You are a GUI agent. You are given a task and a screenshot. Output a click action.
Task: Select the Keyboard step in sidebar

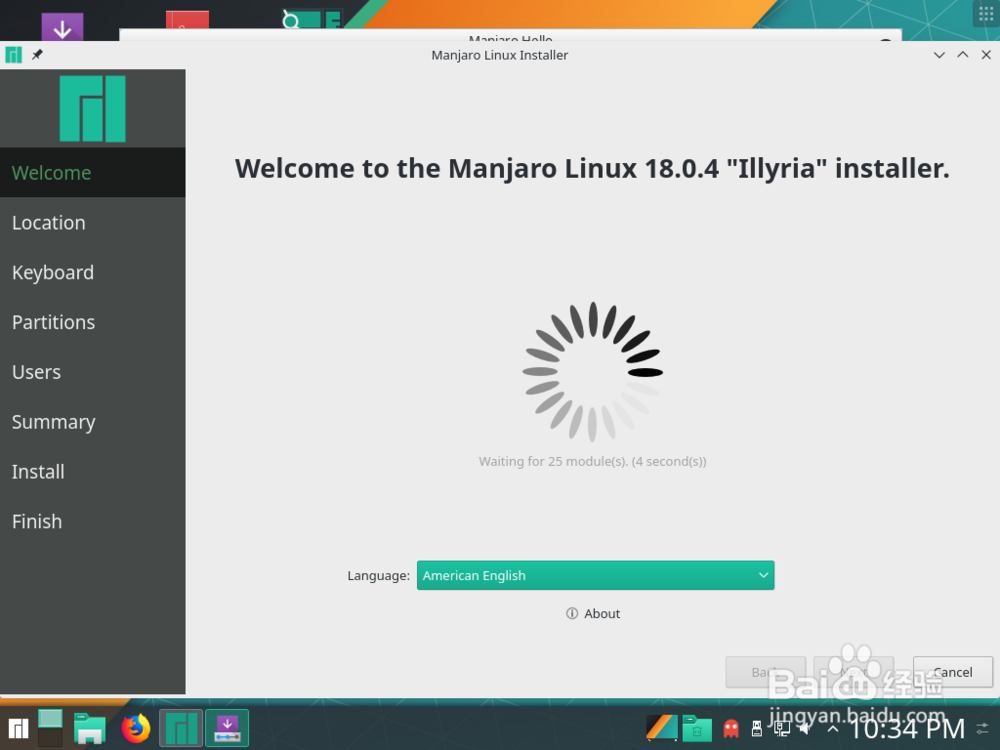coord(92,272)
